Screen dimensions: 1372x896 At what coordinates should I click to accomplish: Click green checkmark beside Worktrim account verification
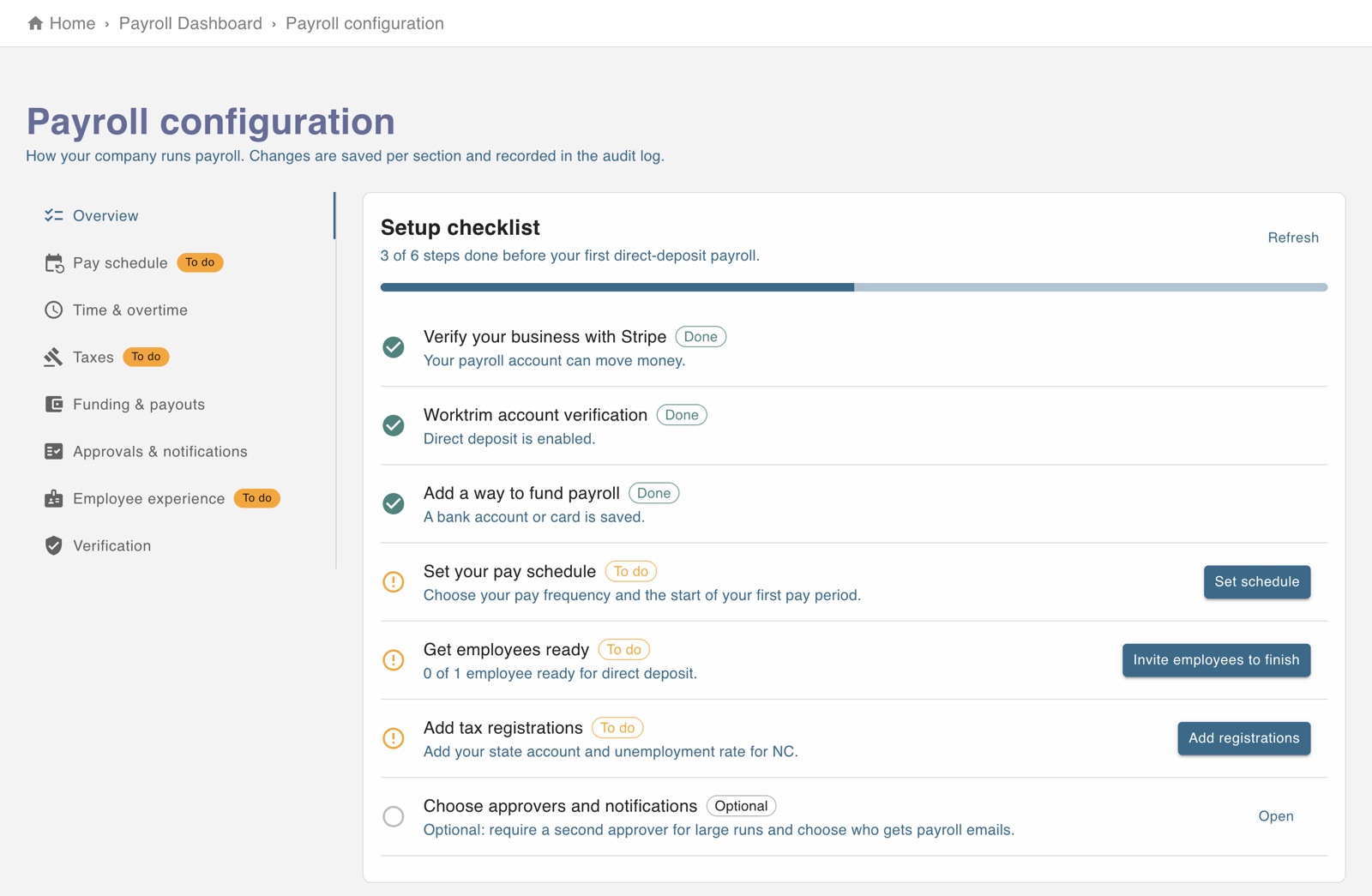[394, 425]
